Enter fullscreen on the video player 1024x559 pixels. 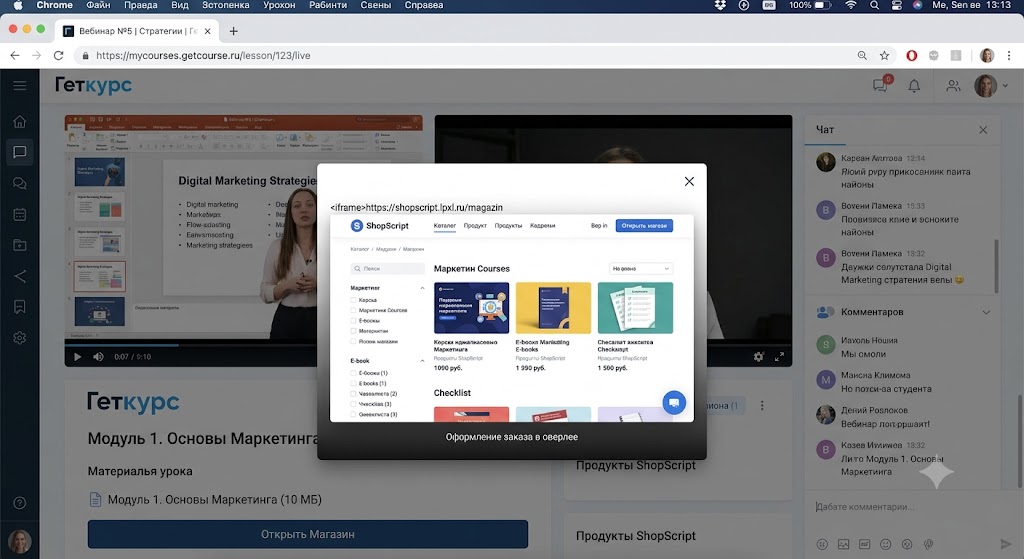tap(779, 357)
